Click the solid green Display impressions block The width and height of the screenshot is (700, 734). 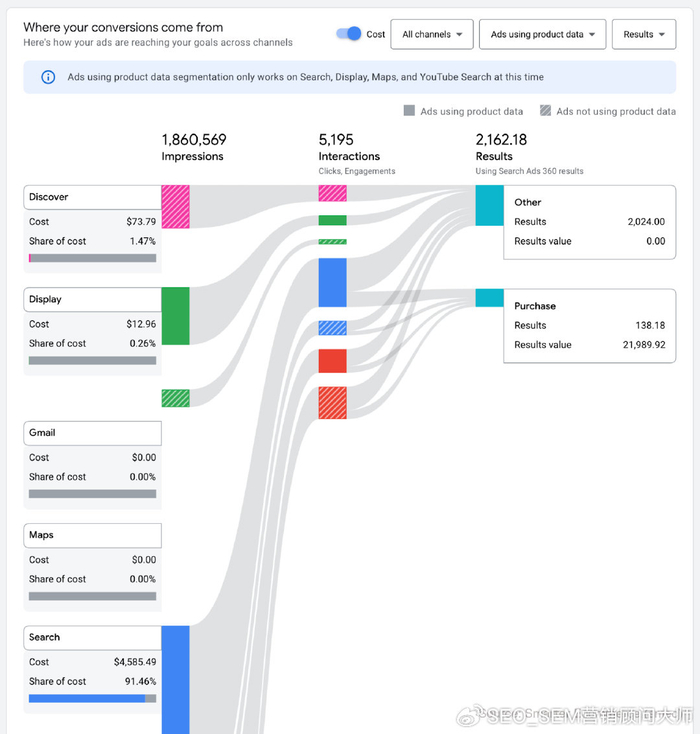(x=175, y=316)
